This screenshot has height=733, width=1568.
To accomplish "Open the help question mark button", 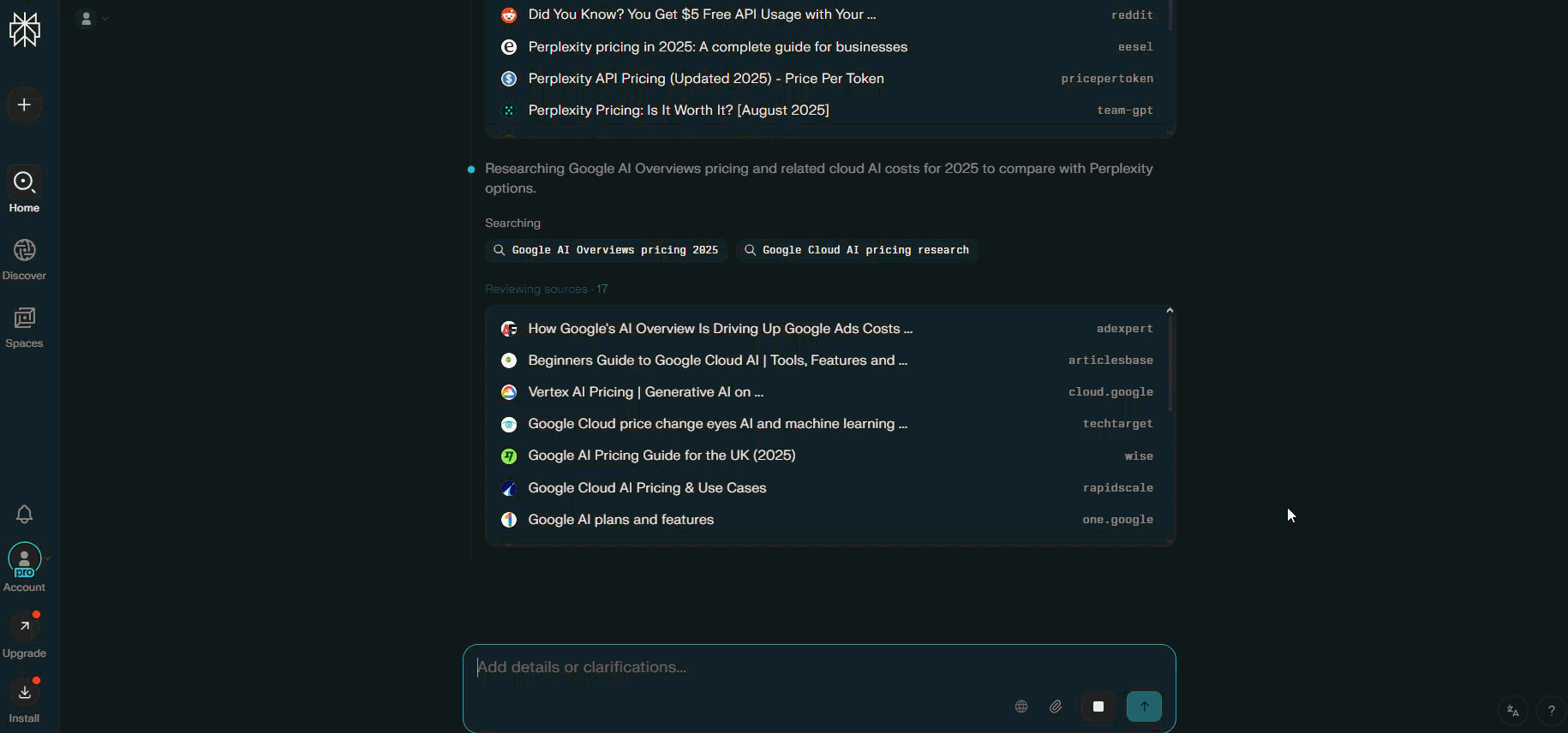I will [1551, 711].
